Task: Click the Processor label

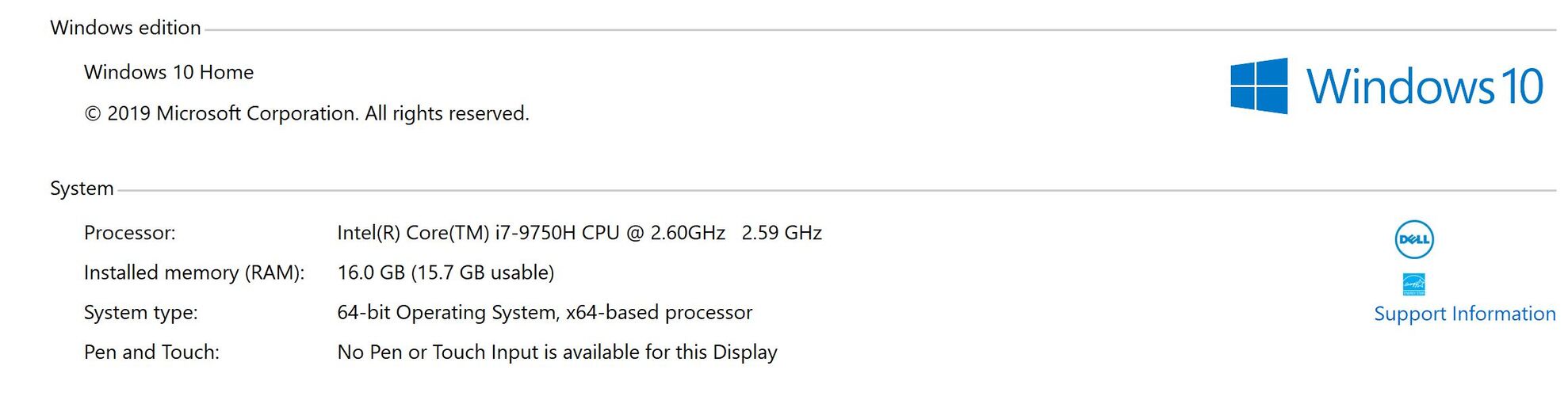Action: [x=129, y=233]
